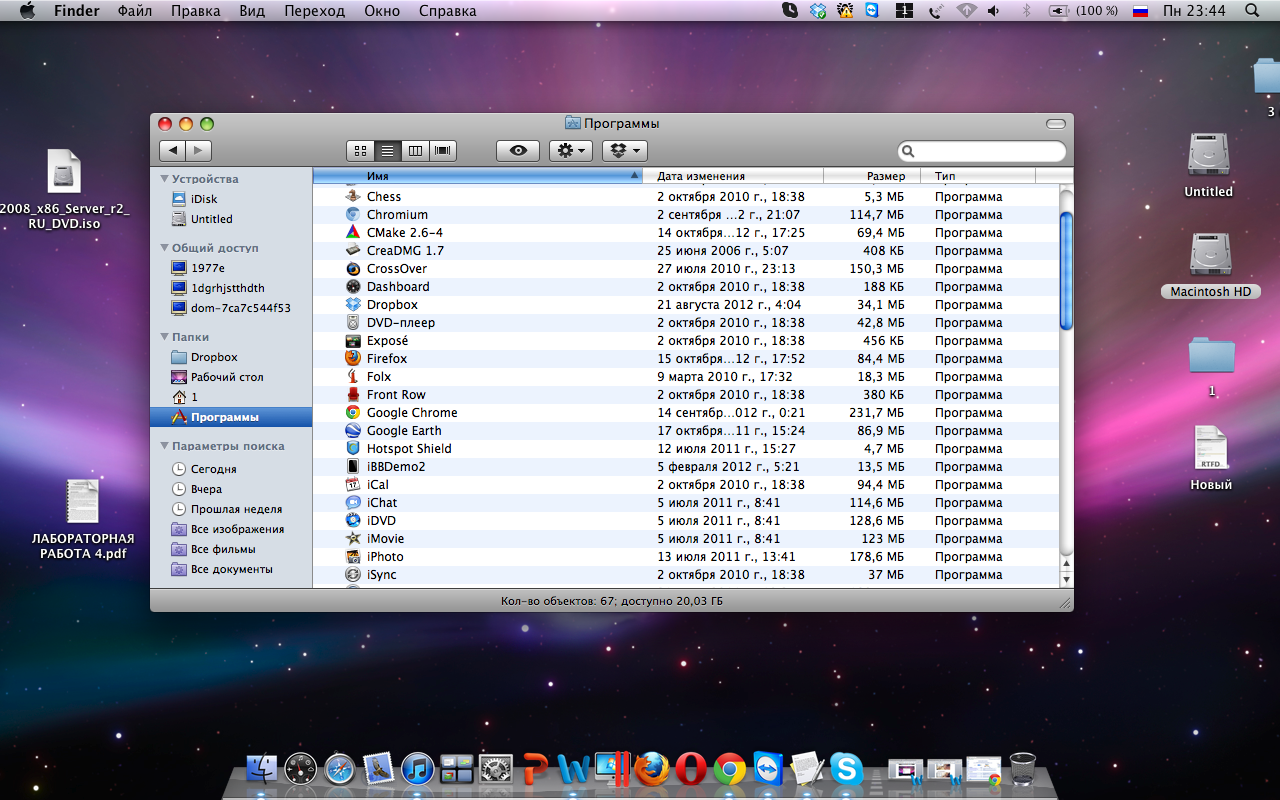Image resolution: width=1280 pixels, height=800 pixels.
Task: Collapse the Общий доступ sidebar section
Action: point(165,248)
